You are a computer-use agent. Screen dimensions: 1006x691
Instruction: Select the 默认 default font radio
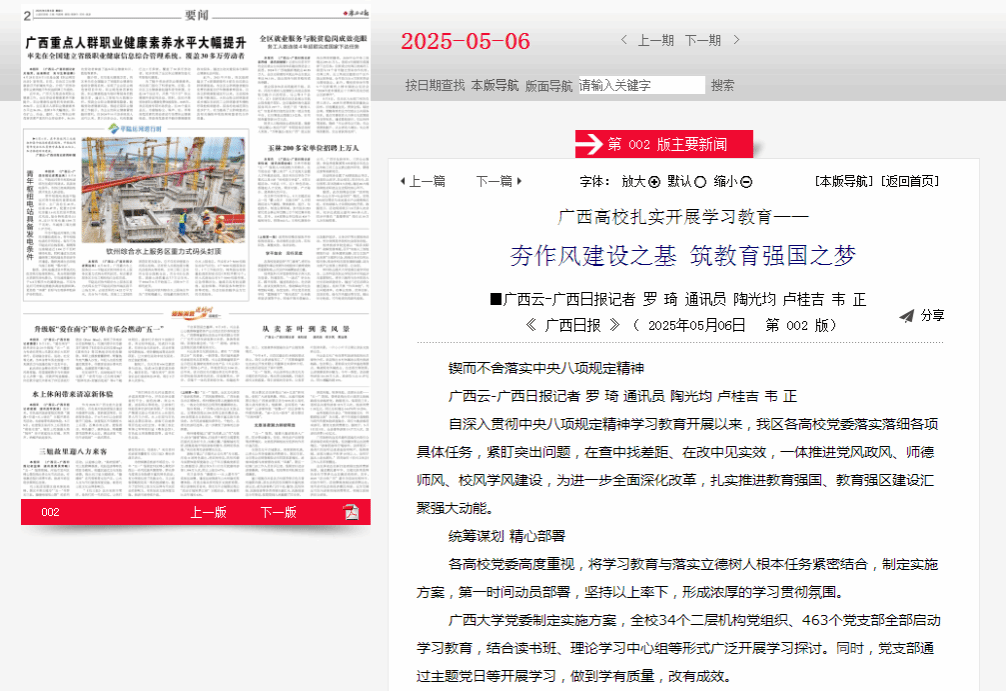pyautogui.click(x=700, y=182)
